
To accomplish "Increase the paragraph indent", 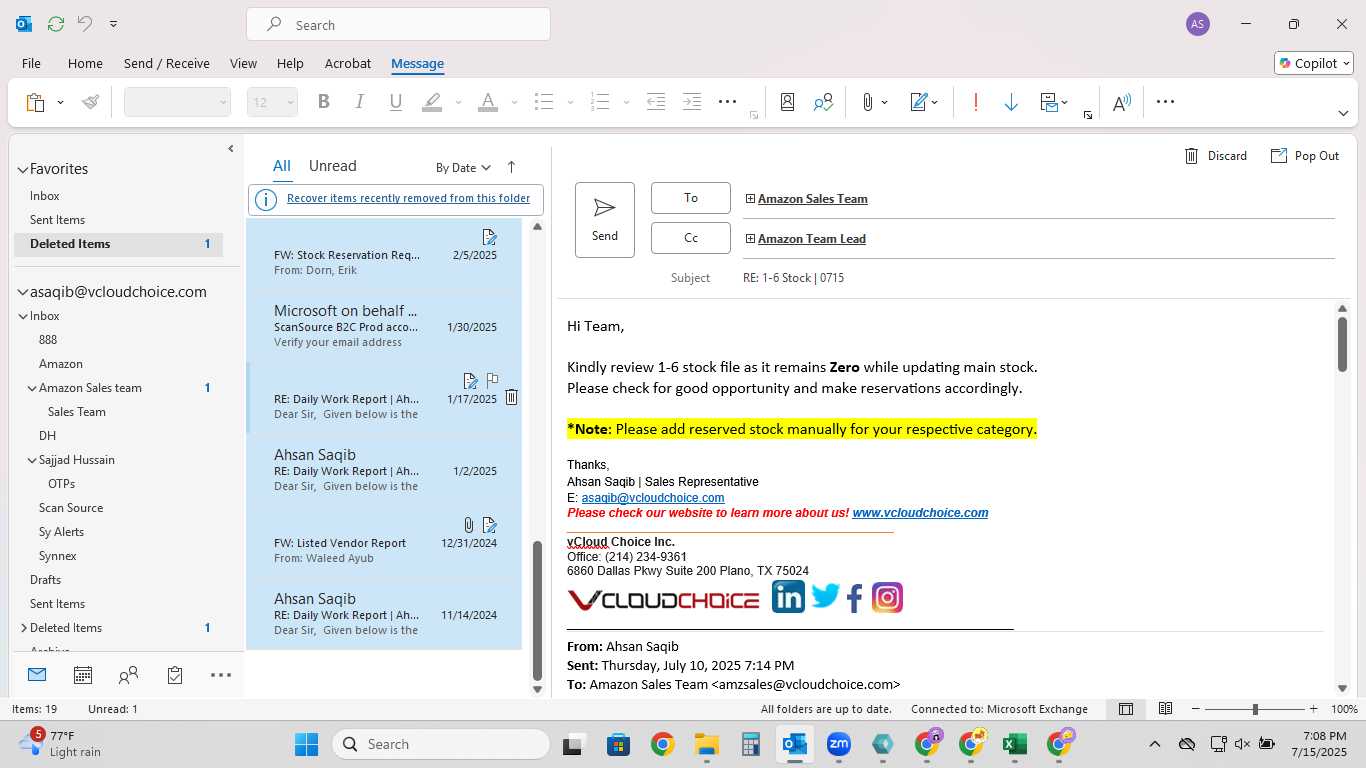I will click(692, 102).
